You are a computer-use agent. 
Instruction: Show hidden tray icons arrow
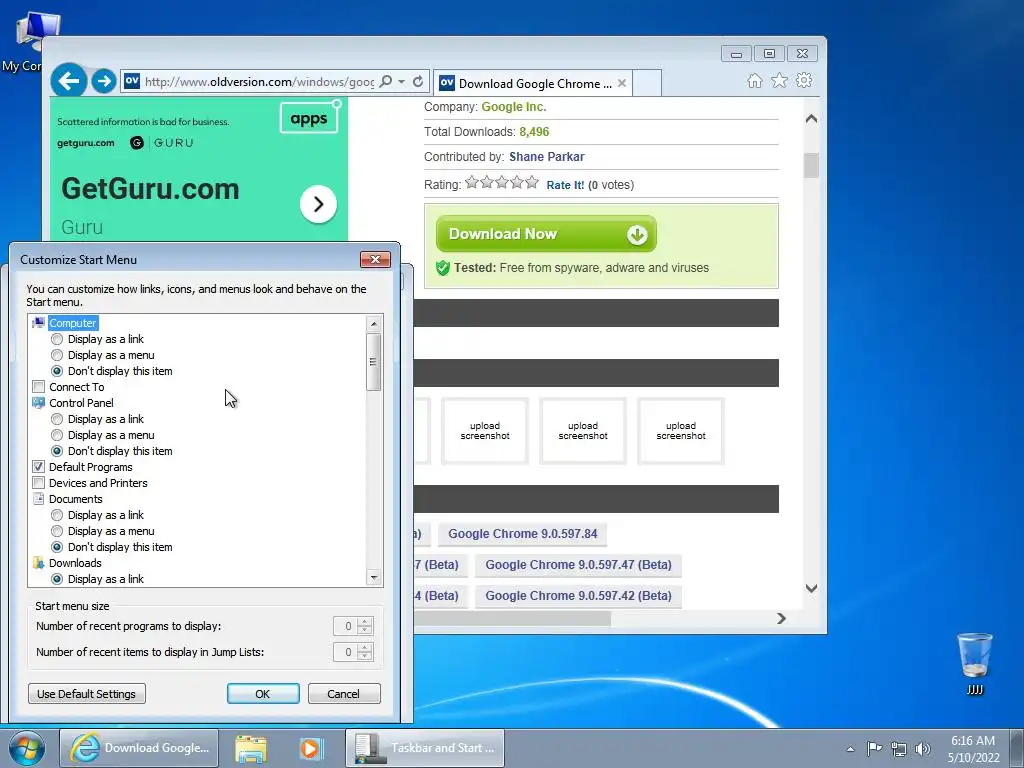[x=850, y=749]
